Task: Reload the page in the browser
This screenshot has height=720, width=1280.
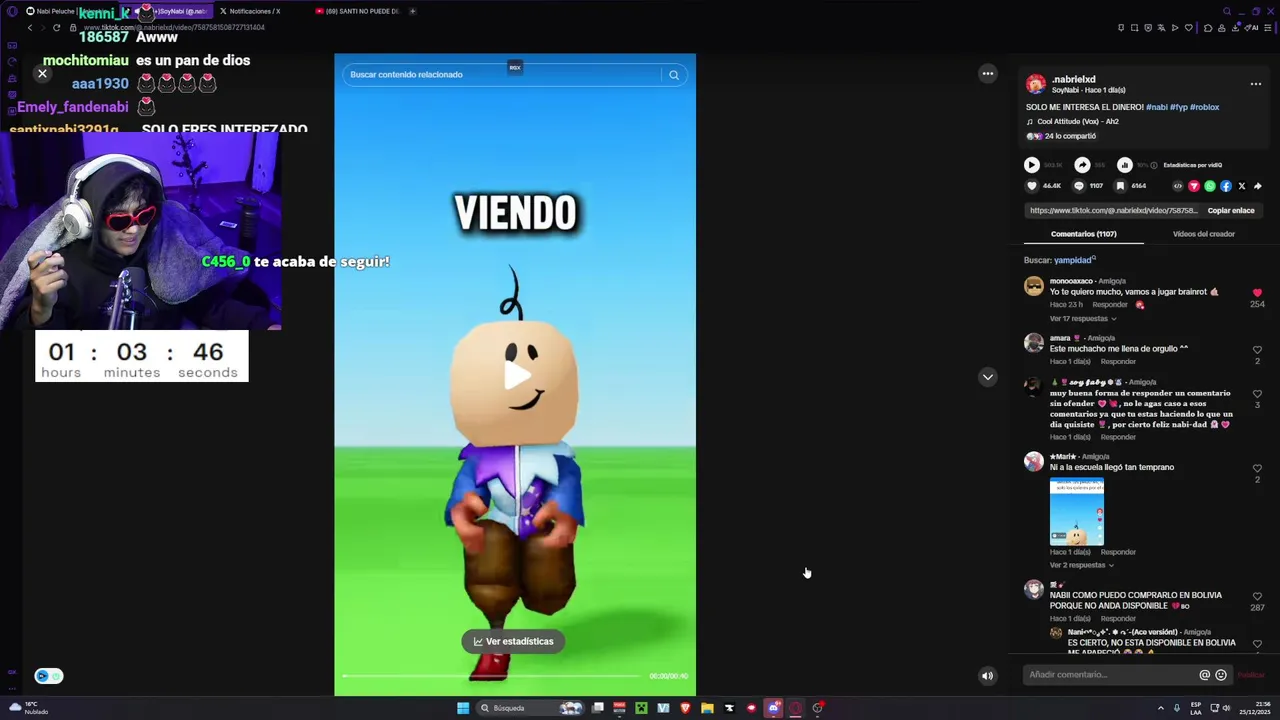Action: point(56,28)
